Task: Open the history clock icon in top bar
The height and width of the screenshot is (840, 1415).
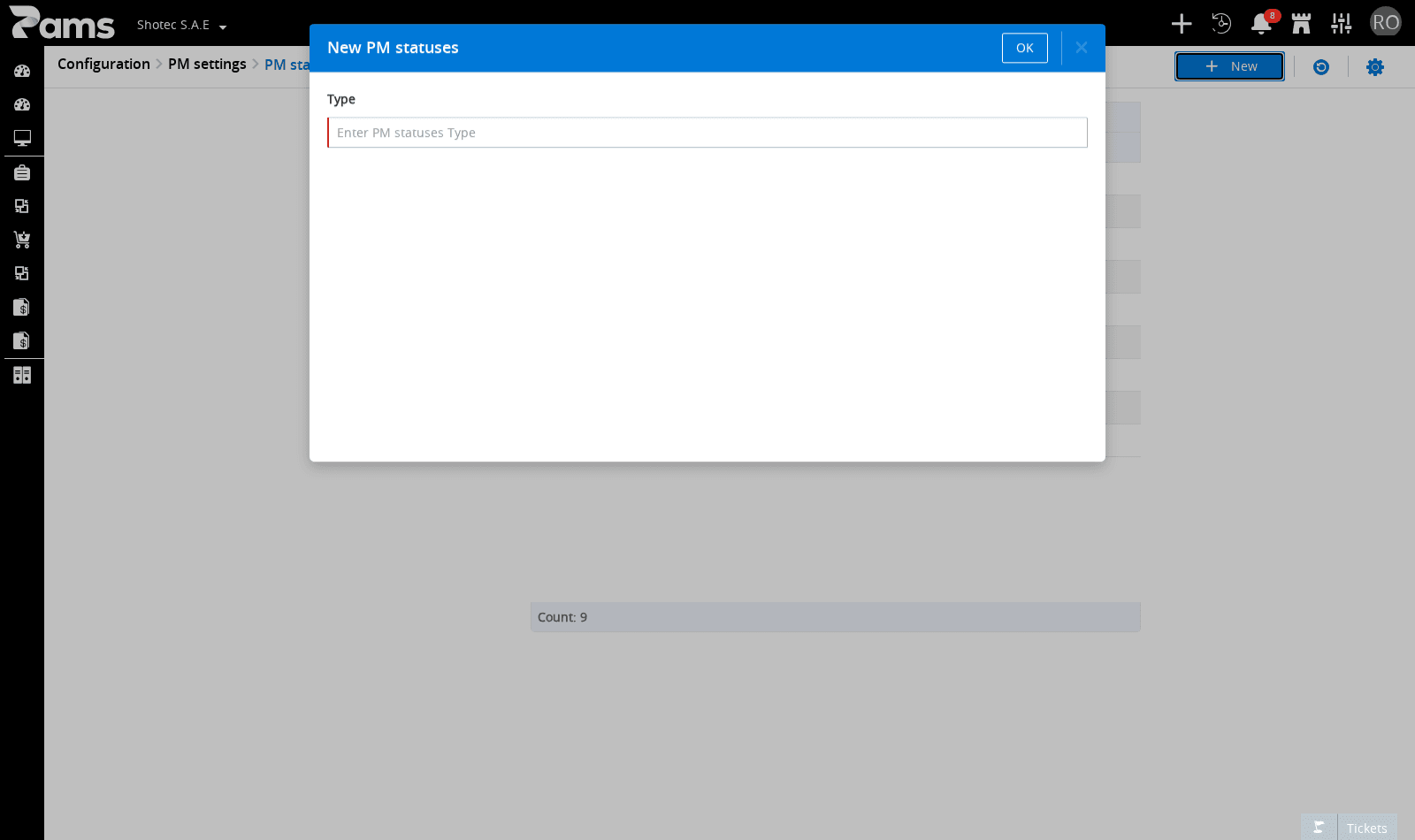Action: coord(1221,24)
